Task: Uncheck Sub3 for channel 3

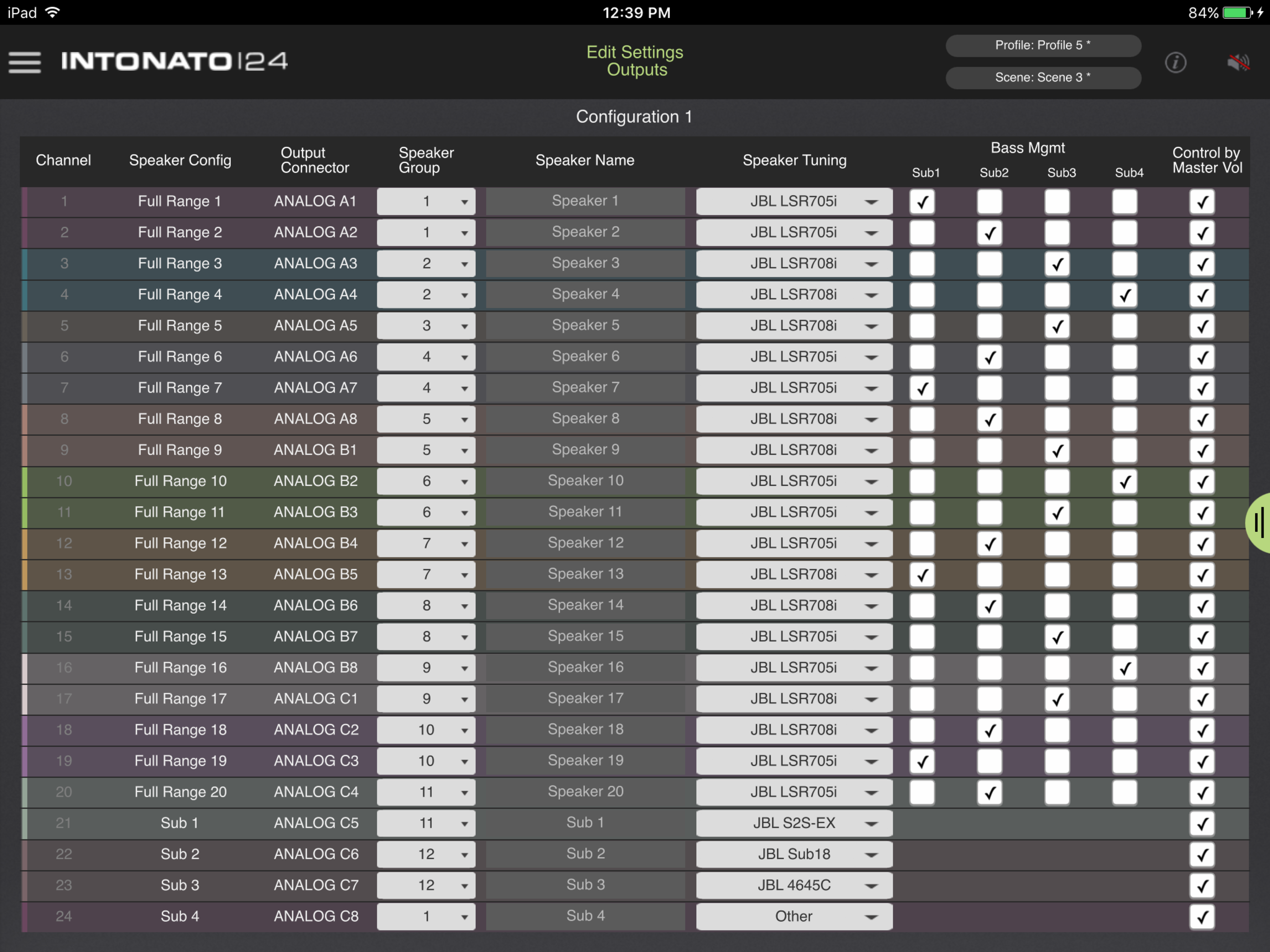Action: pyautogui.click(x=1057, y=264)
